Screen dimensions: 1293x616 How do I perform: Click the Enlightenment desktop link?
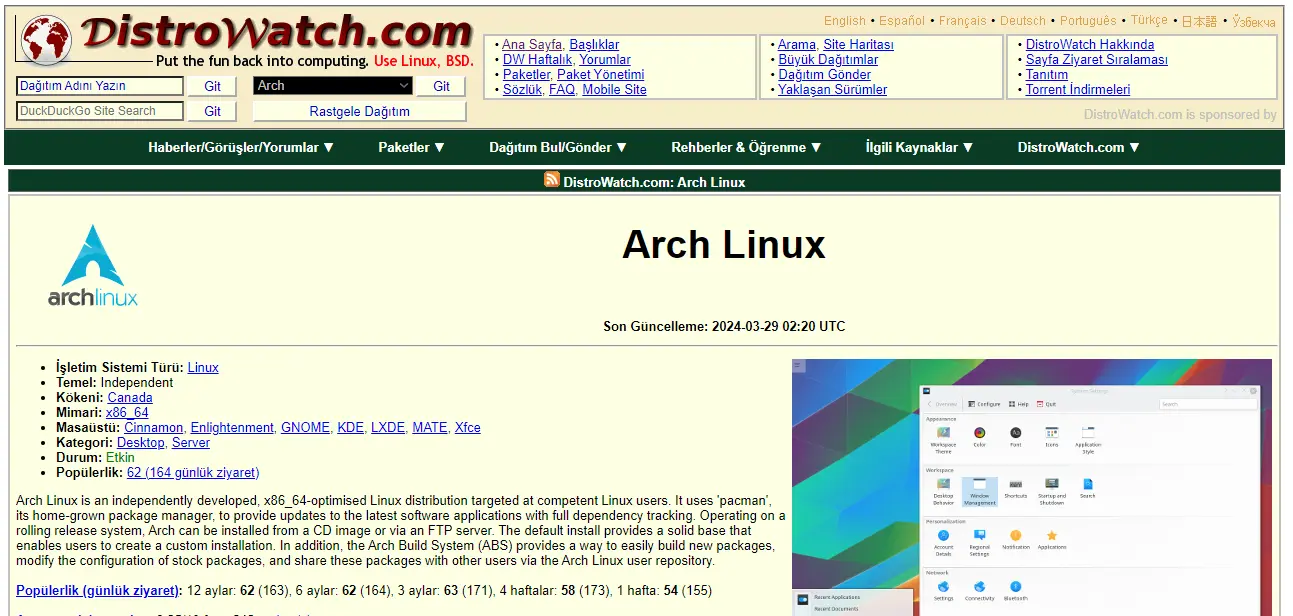pos(232,428)
